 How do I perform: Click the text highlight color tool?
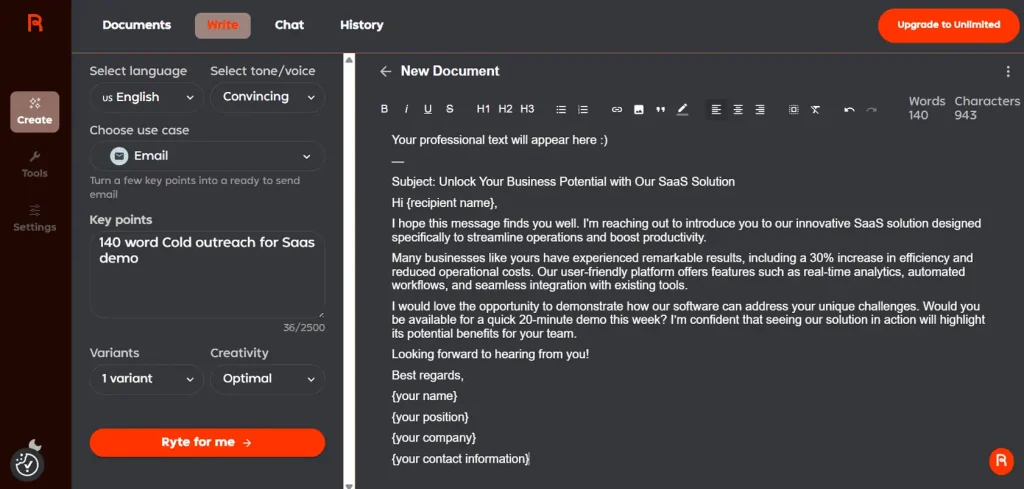pyautogui.click(x=682, y=109)
